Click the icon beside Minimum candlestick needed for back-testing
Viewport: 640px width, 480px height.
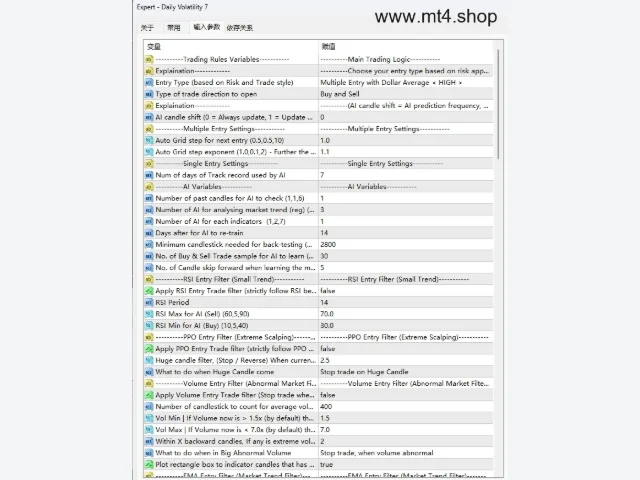coord(149,245)
